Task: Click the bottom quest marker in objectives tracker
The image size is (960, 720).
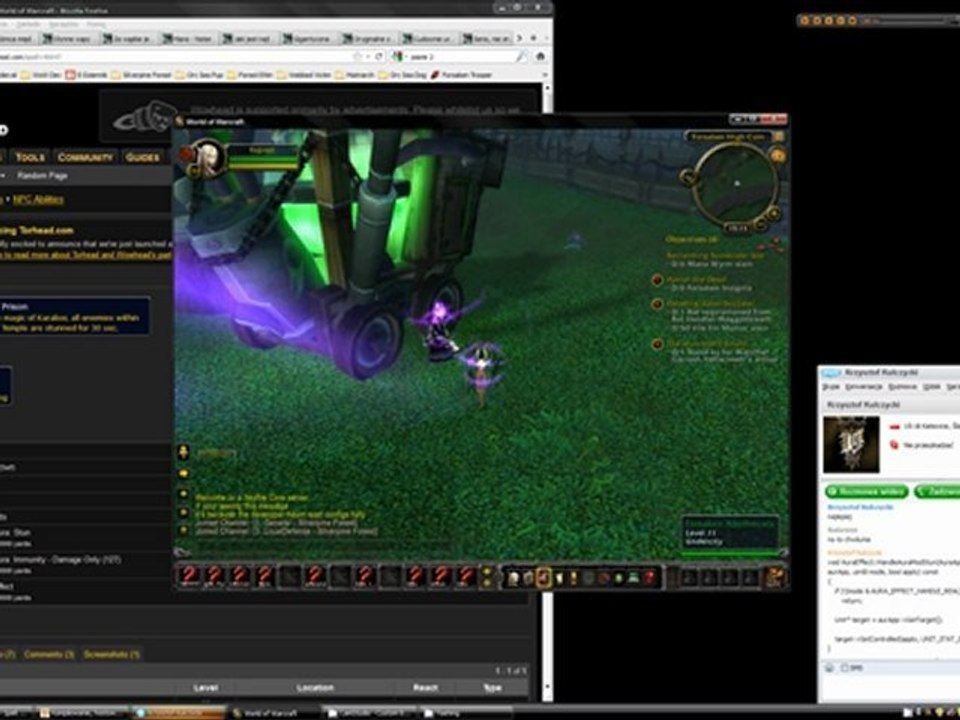Action: (658, 344)
